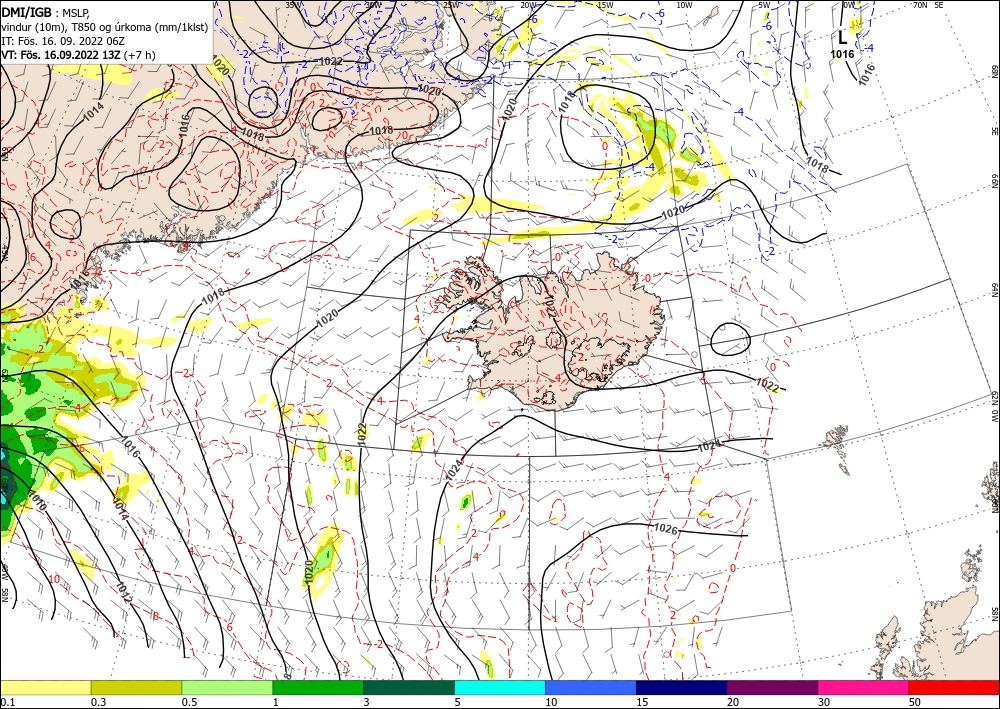Click the red '8' isotherm label
Image resolution: width=1000 pixels, height=709 pixels.
point(155,616)
